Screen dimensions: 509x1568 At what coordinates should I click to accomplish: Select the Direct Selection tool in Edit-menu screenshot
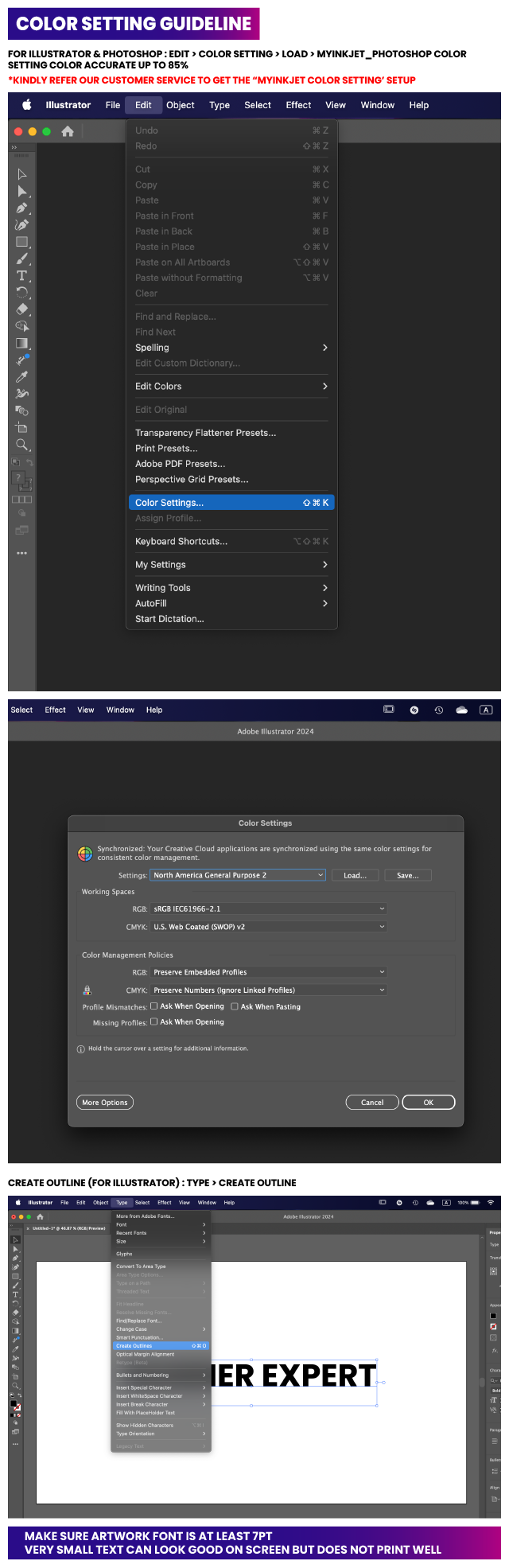[22, 191]
